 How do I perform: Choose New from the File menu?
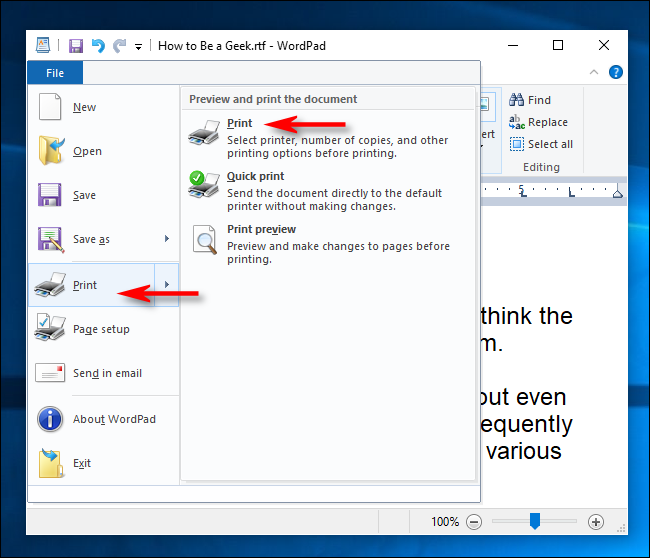point(85,108)
